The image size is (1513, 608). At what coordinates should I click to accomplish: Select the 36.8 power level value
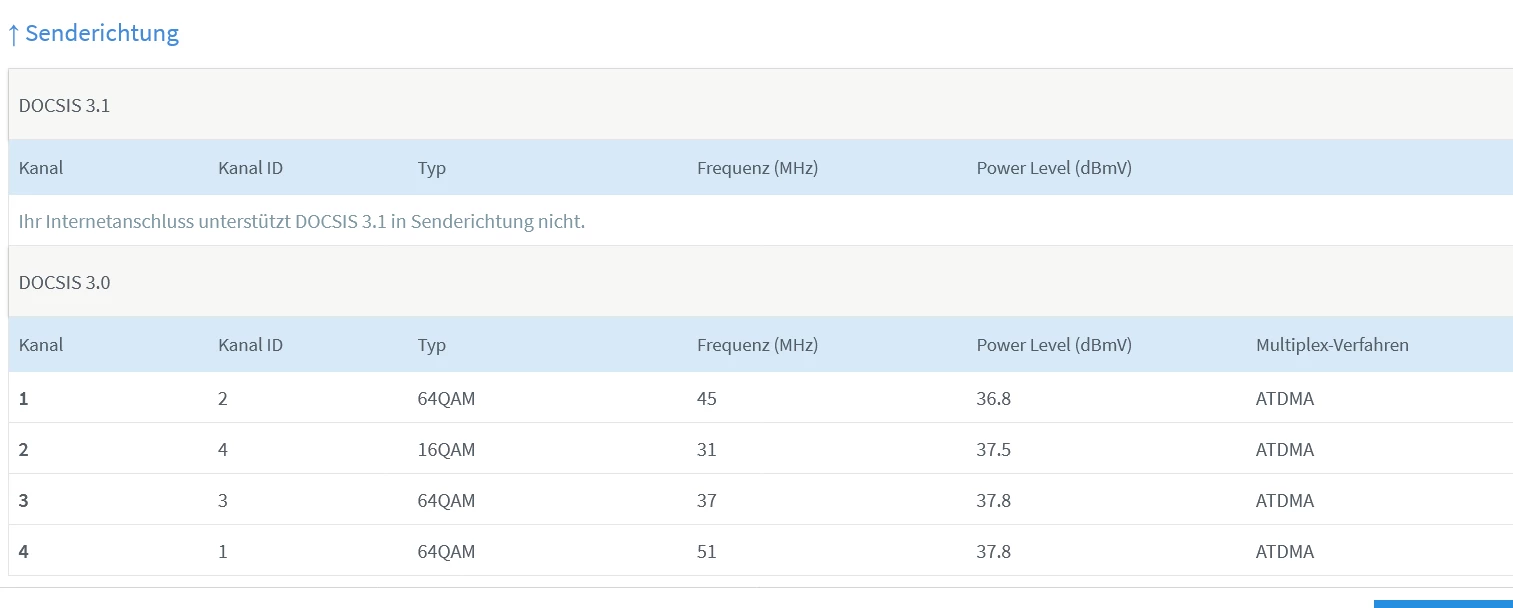coord(993,399)
